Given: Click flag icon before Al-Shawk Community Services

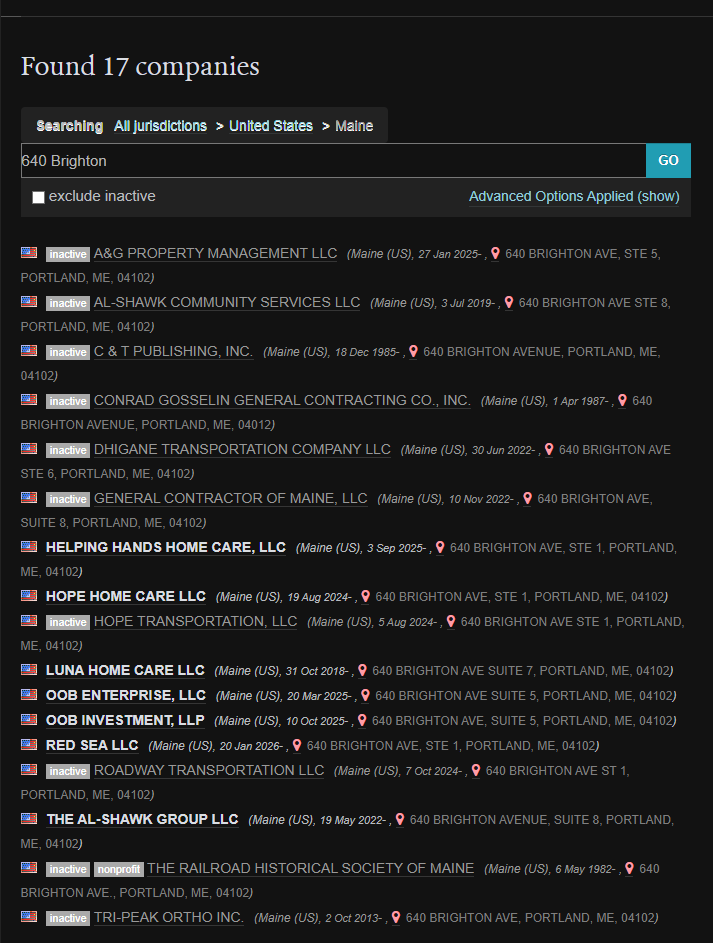Looking at the screenshot, I should coord(29,302).
